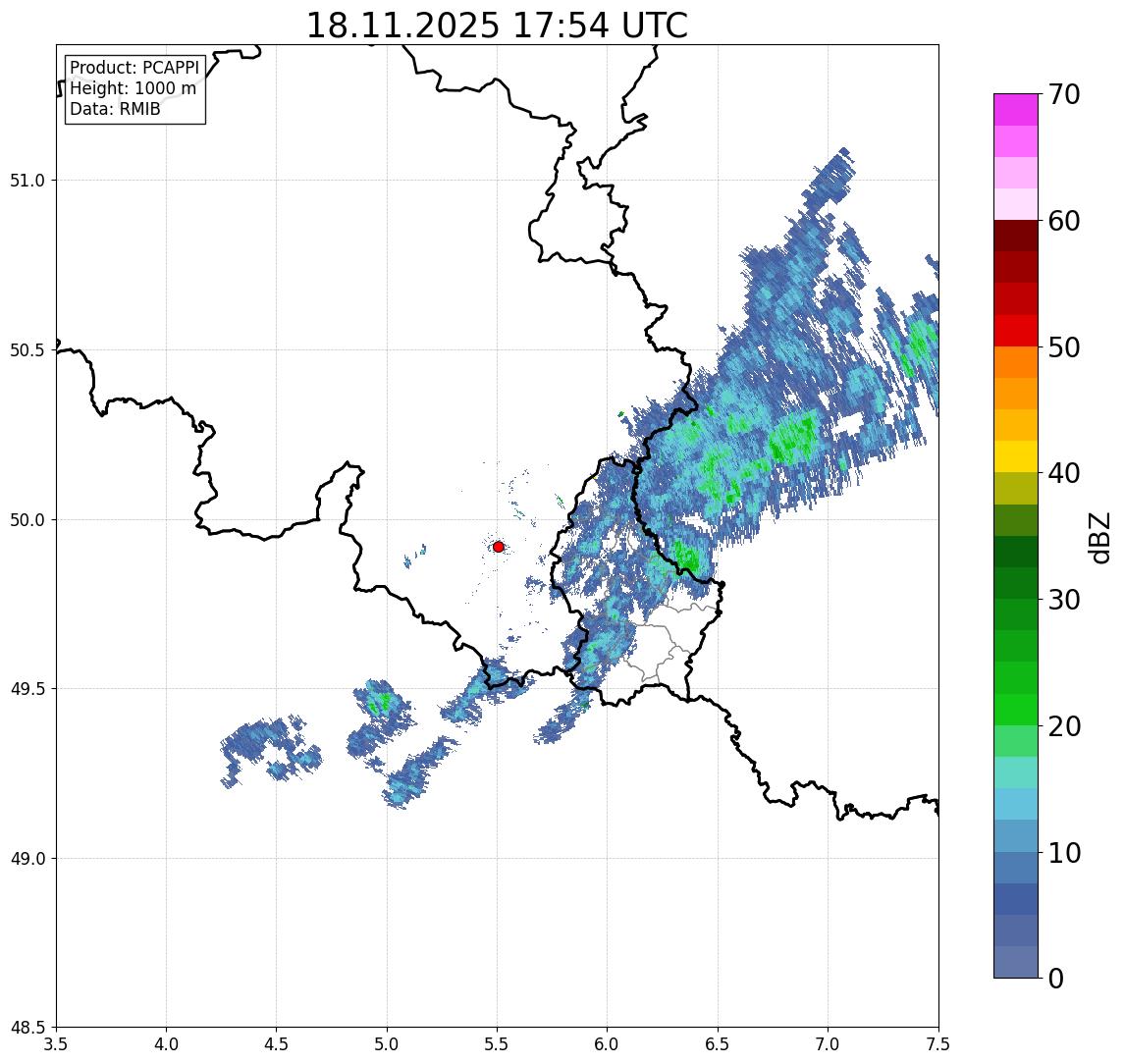Click longitude axis label 4.5
This screenshot has width=1124, height=1064.
277,1044
